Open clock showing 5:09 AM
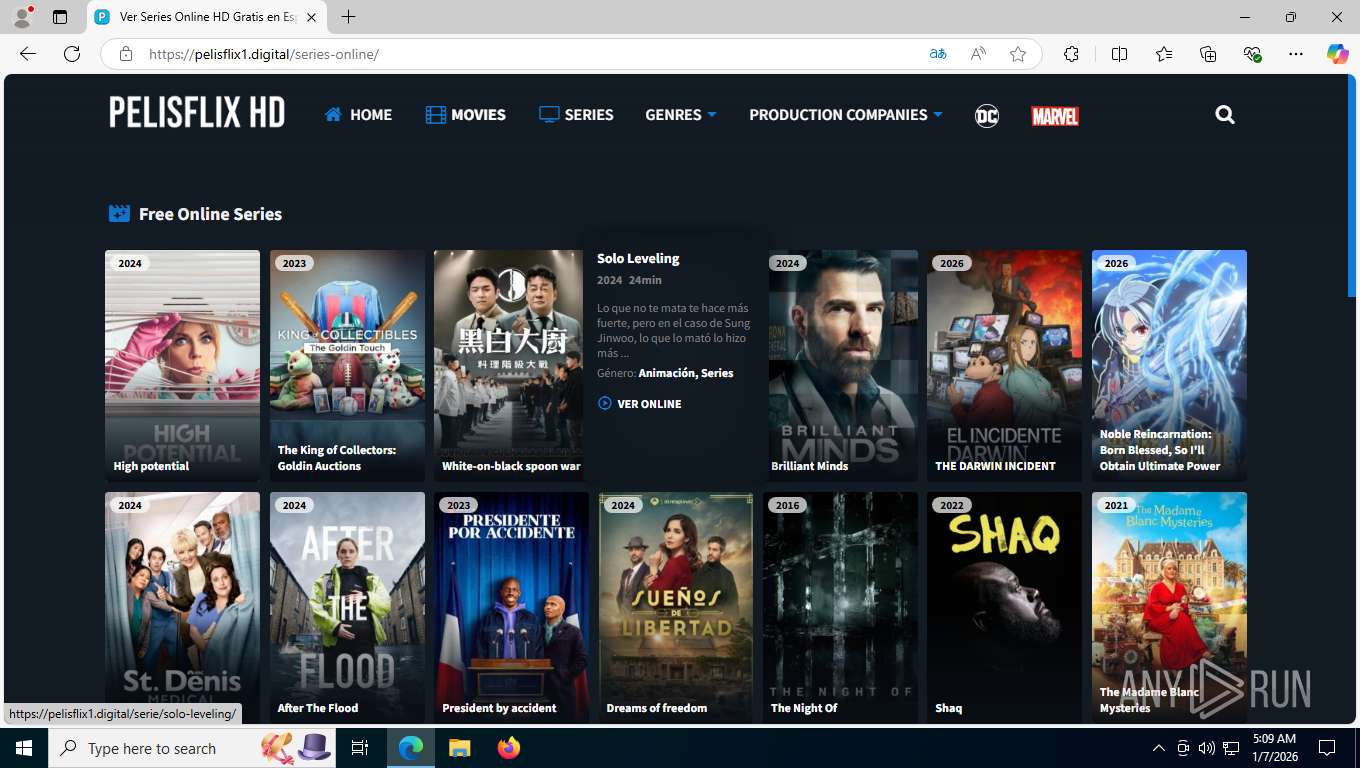 point(1273,748)
